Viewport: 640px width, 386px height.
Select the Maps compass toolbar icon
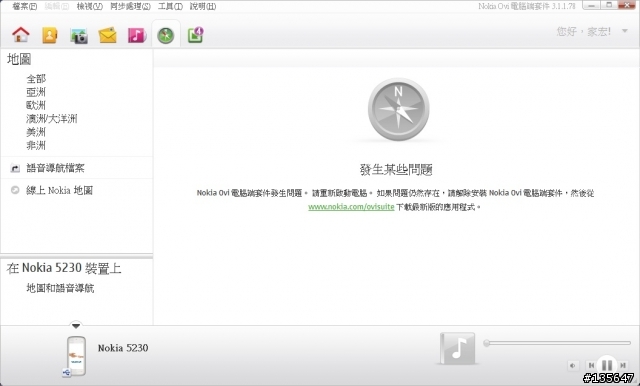click(166, 35)
